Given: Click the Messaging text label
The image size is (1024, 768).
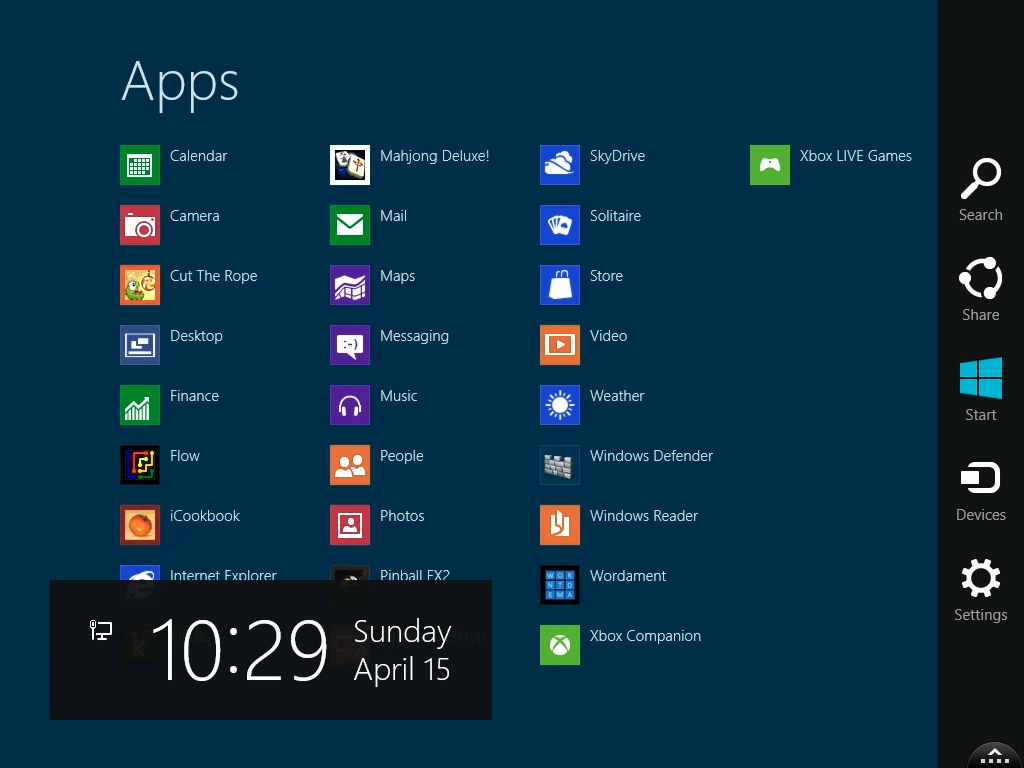Looking at the screenshot, I should click(x=414, y=336).
